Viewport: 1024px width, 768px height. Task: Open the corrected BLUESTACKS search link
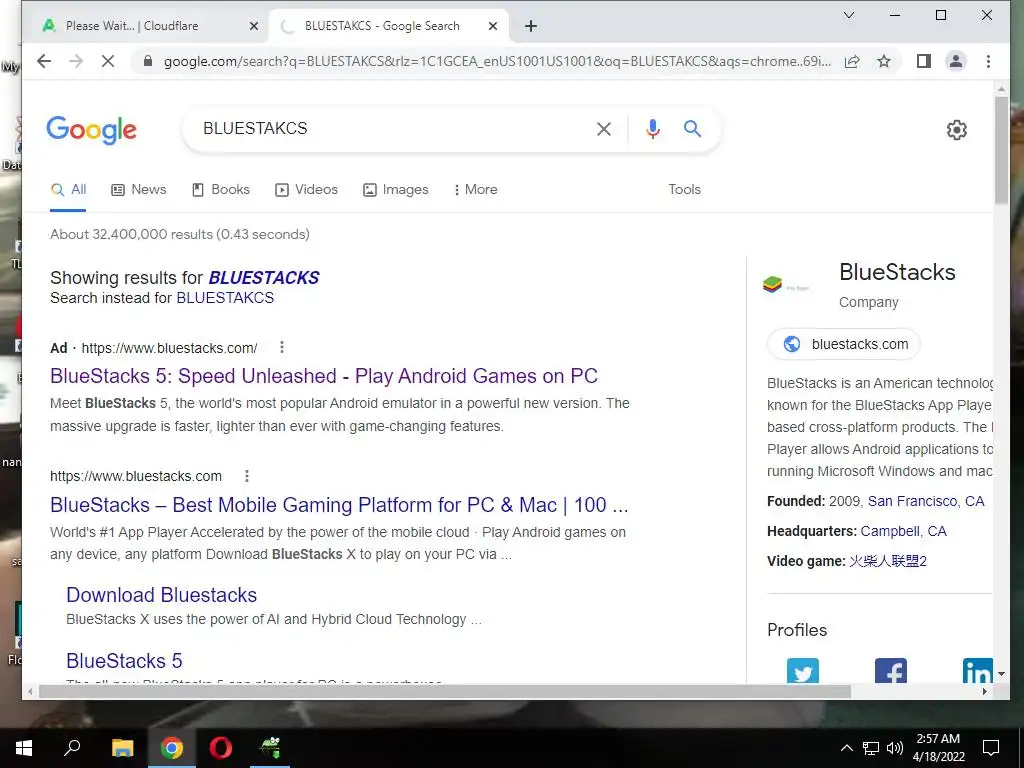(x=264, y=278)
